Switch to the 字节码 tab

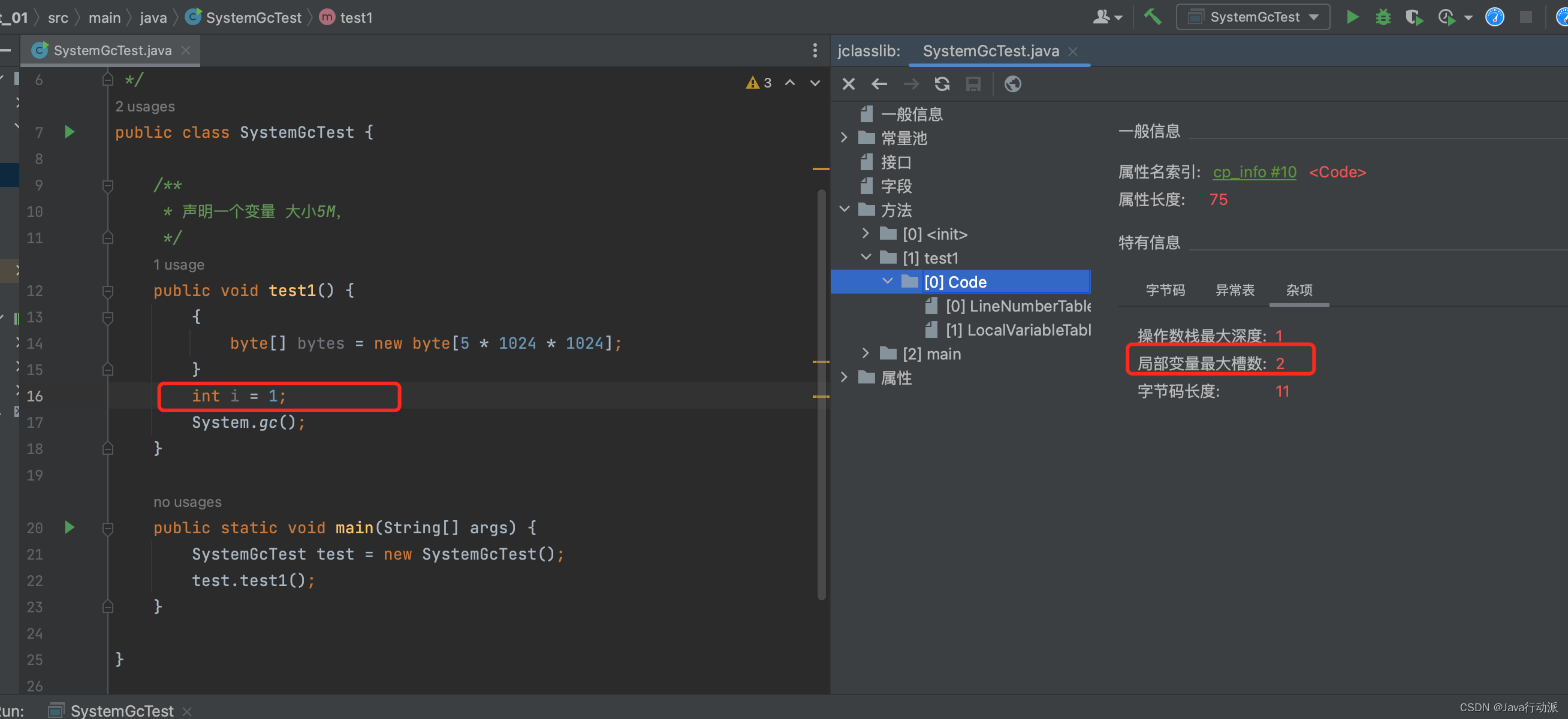click(x=1165, y=289)
